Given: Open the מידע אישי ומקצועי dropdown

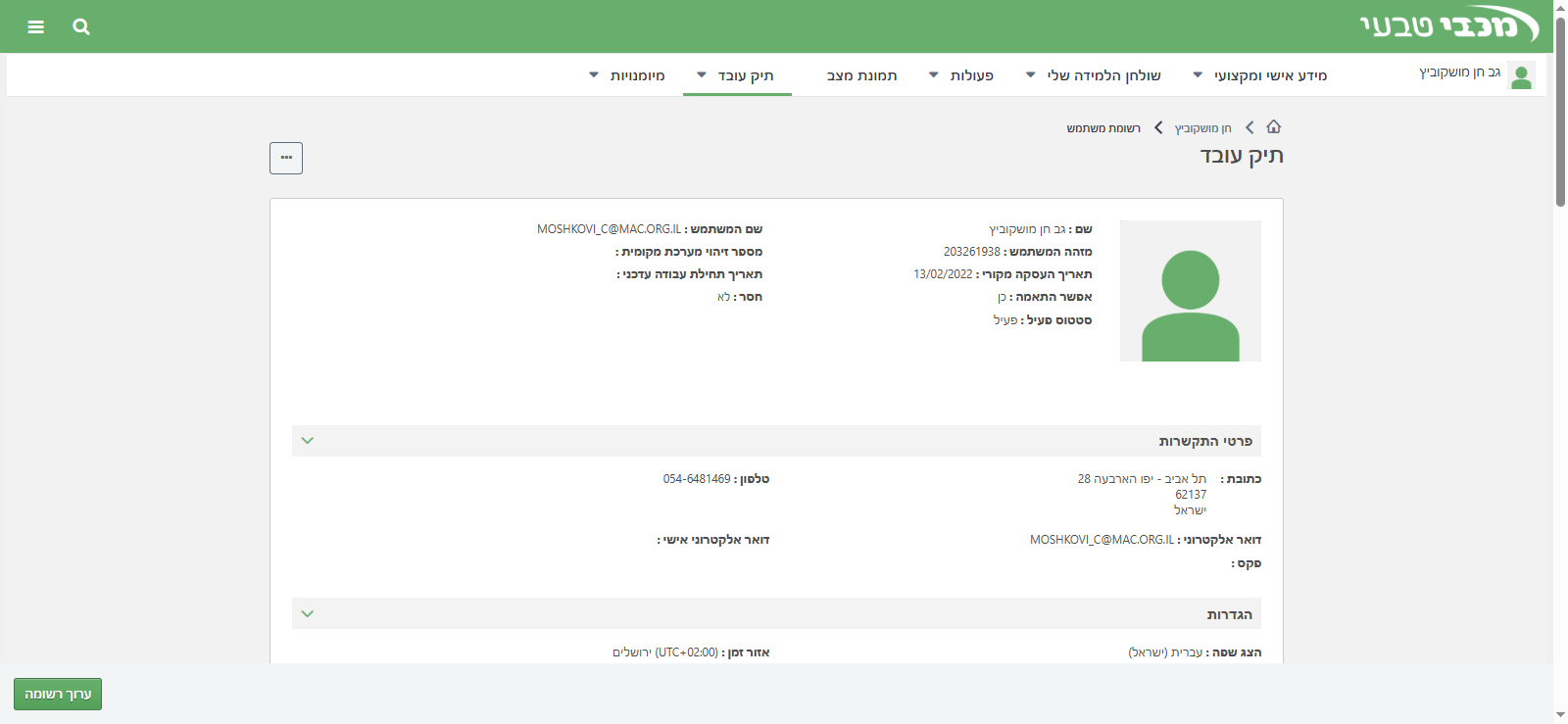Looking at the screenshot, I should (x=1260, y=75).
